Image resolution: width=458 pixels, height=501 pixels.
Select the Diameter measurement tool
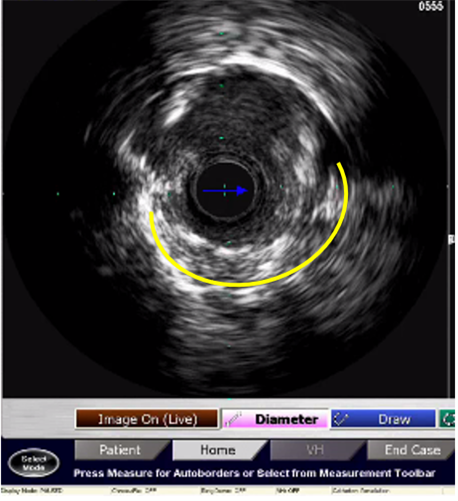[275, 419]
